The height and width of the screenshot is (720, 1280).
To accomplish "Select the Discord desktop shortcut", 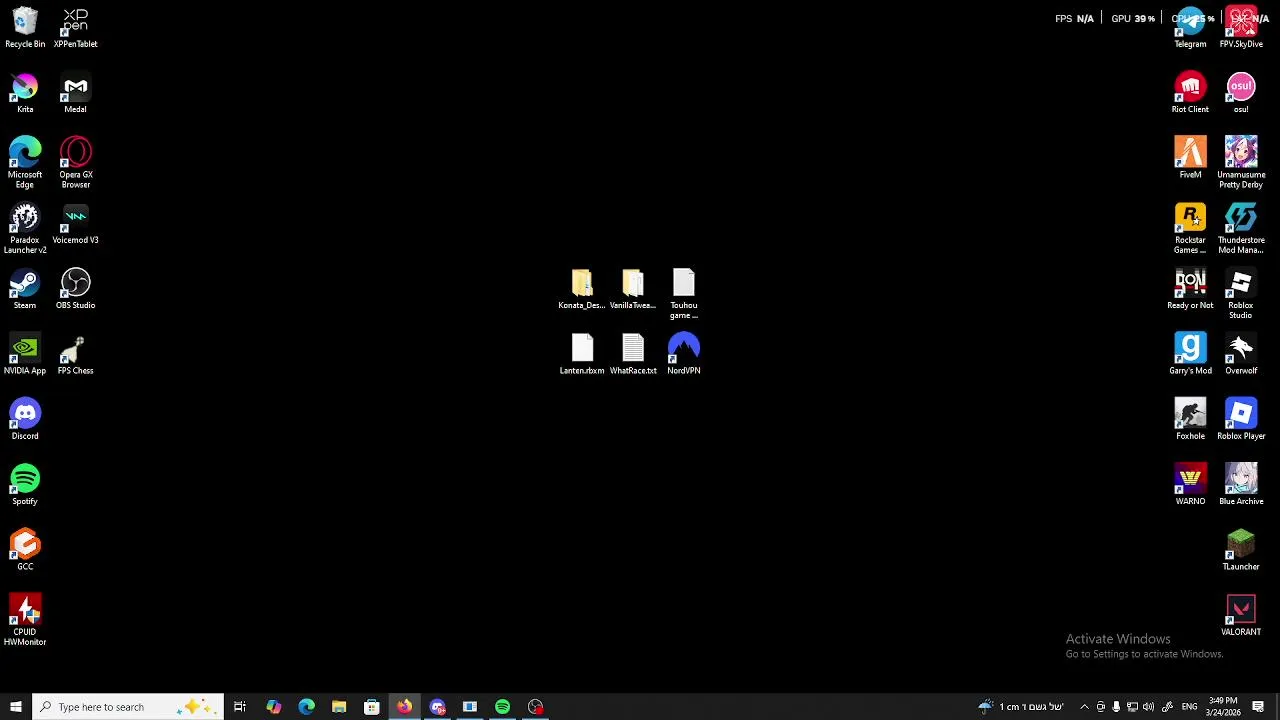I will coord(25,419).
